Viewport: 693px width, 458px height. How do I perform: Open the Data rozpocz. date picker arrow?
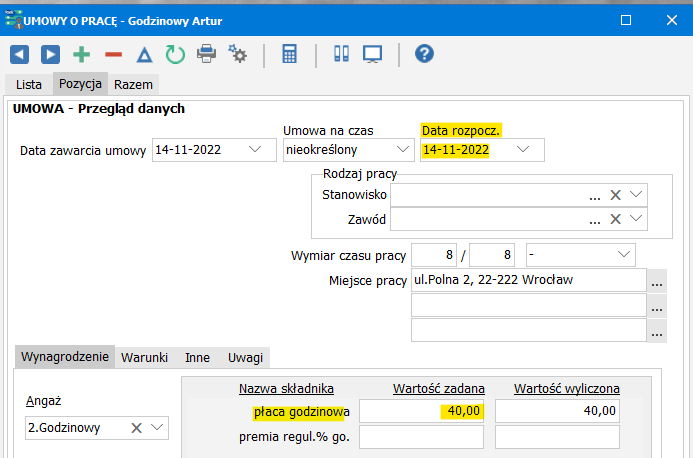(x=523, y=149)
